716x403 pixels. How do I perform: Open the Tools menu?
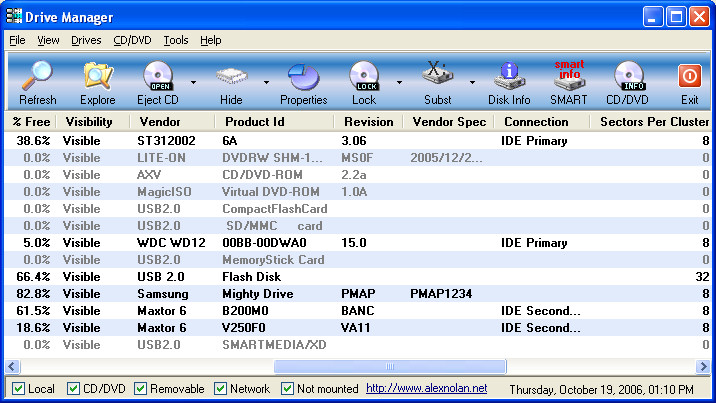[176, 40]
